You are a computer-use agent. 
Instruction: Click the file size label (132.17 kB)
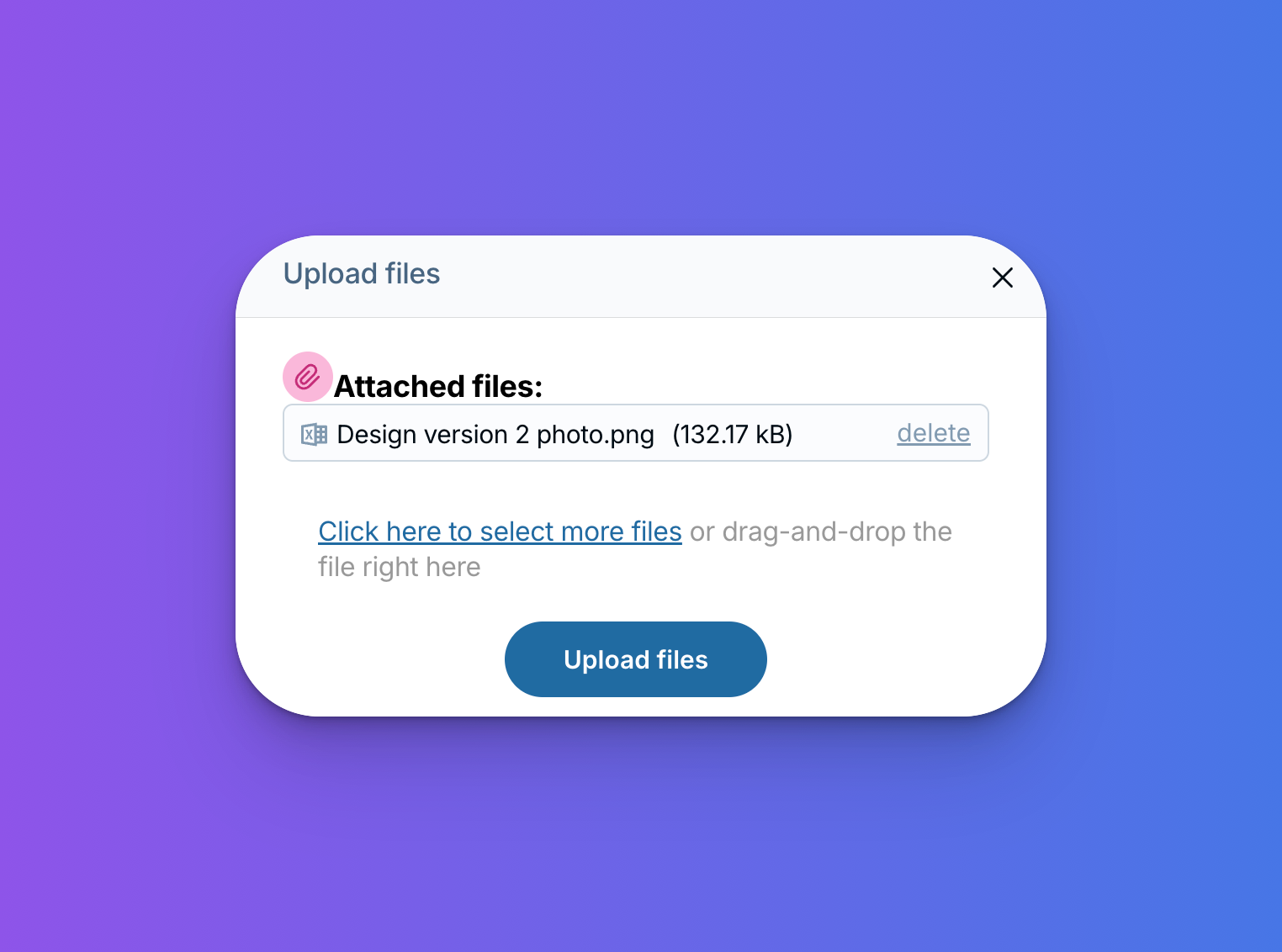(733, 435)
